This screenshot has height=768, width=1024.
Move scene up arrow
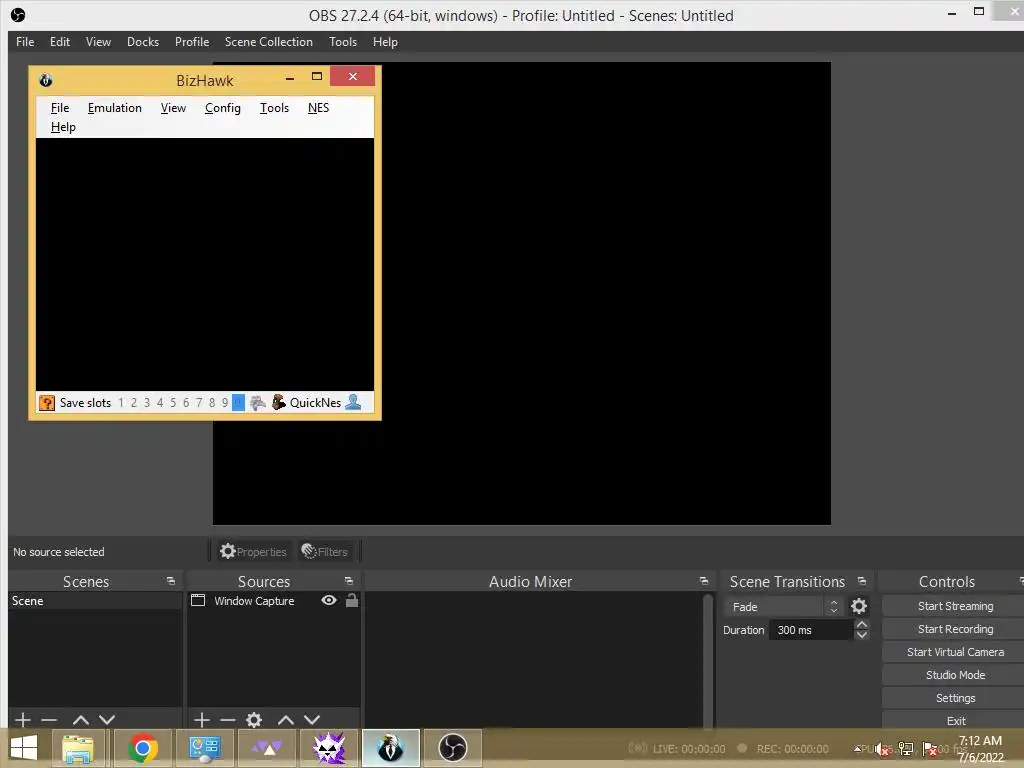point(81,720)
